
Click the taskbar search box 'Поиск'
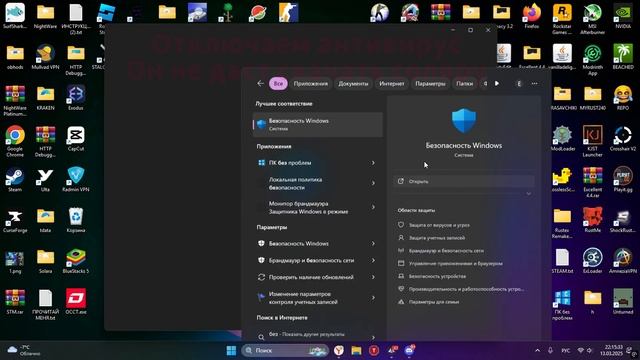click(x=285, y=350)
